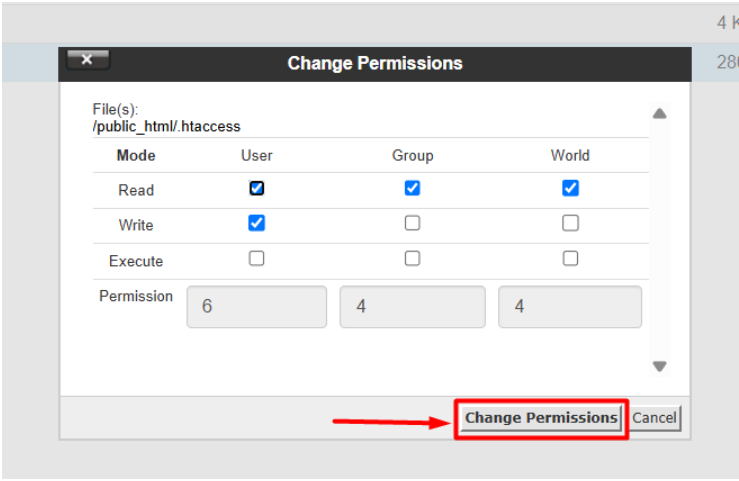This screenshot has height=481, width=739.
Task: Uncheck the User Read permission
Action: (x=257, y=188)
